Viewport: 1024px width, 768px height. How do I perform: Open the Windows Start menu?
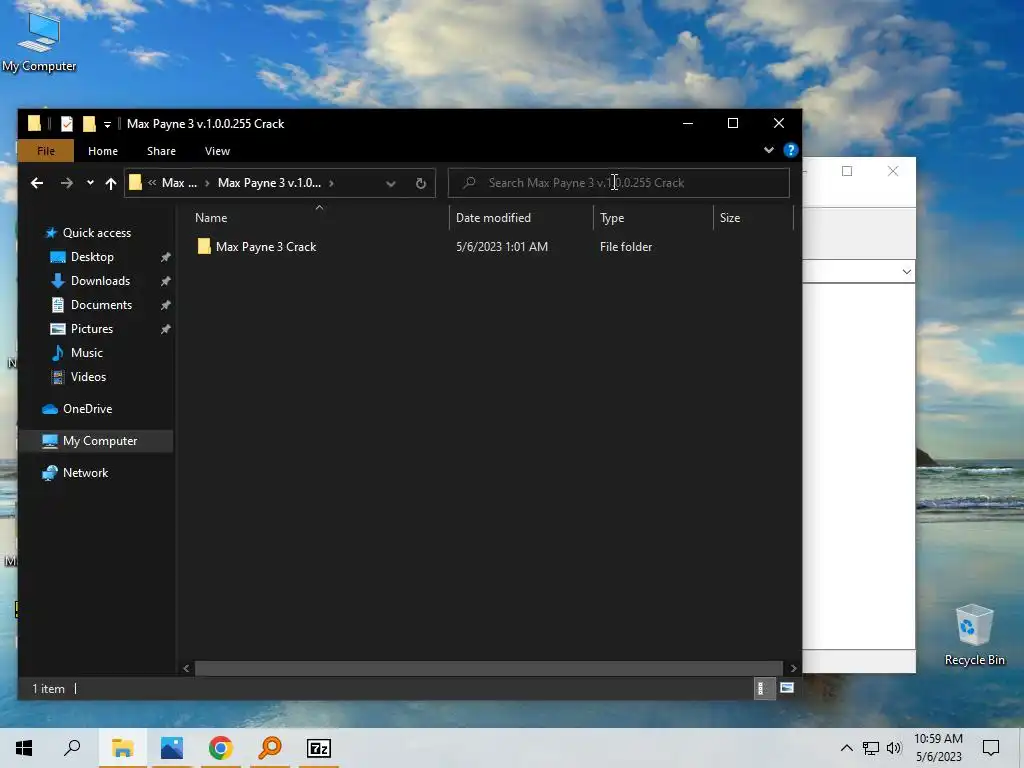point(24,748)
